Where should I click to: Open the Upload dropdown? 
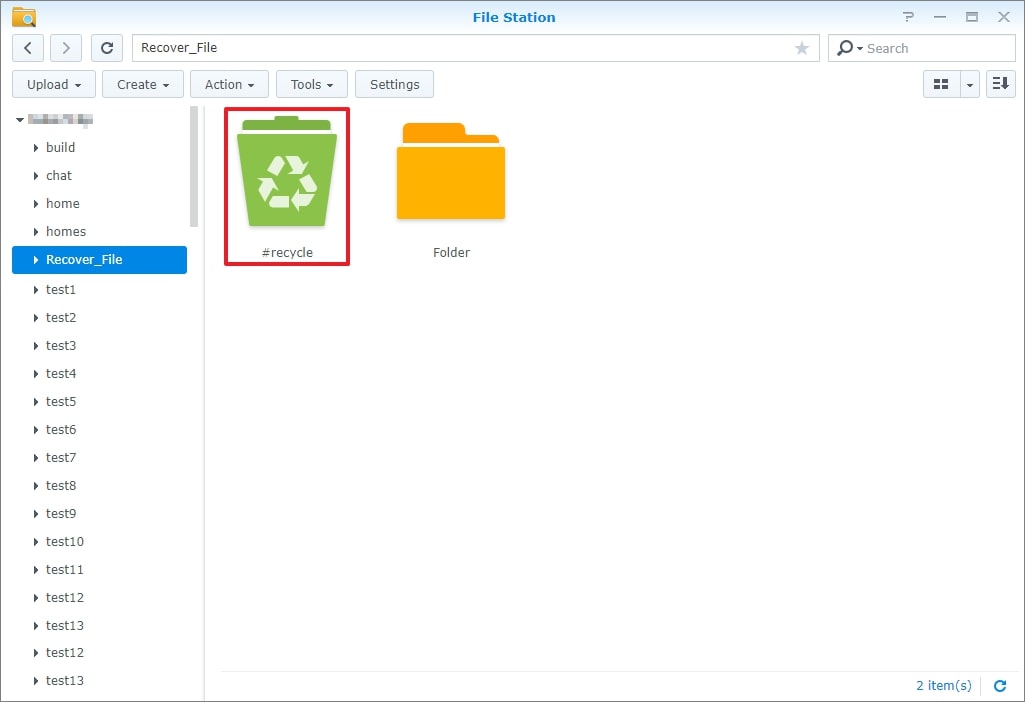point(53,84)
